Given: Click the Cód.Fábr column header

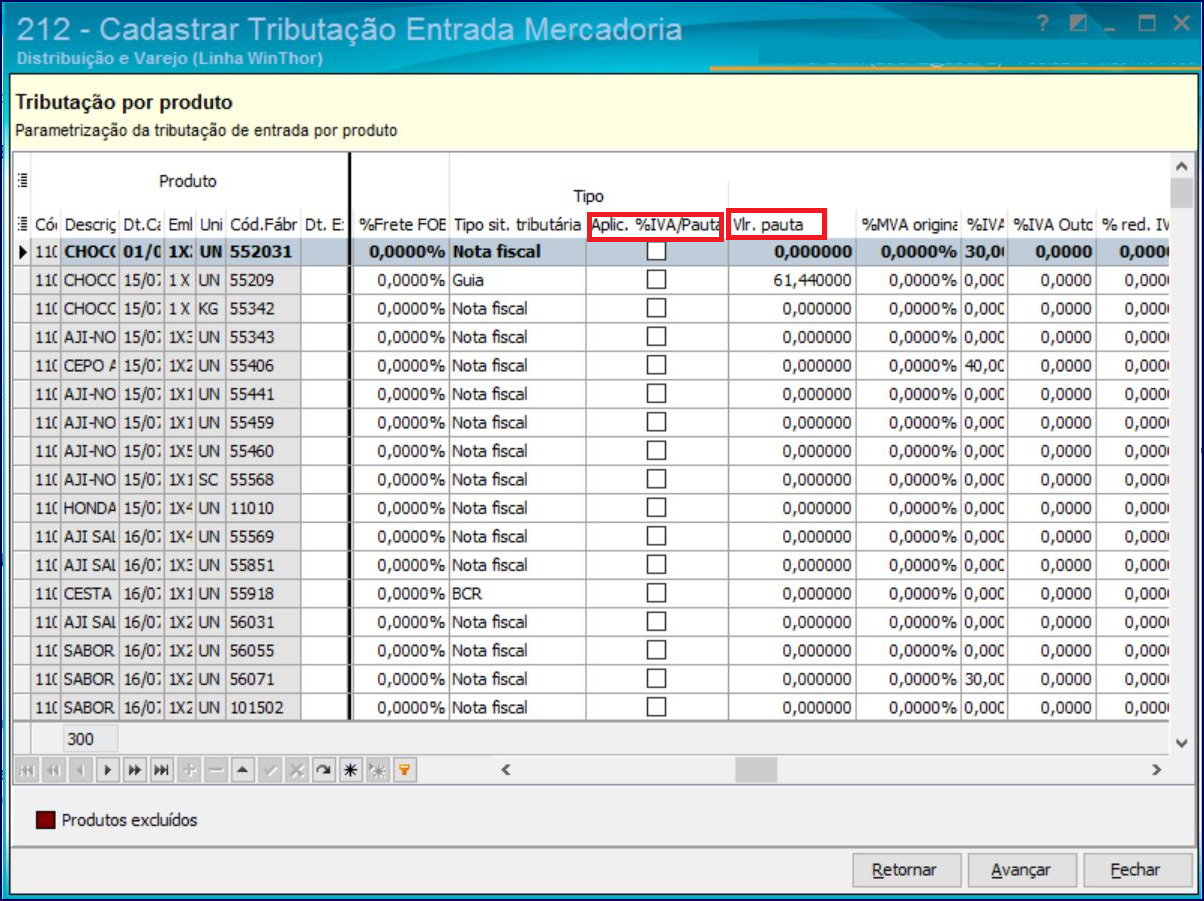Looking at the screenshot, I should 263,224.
